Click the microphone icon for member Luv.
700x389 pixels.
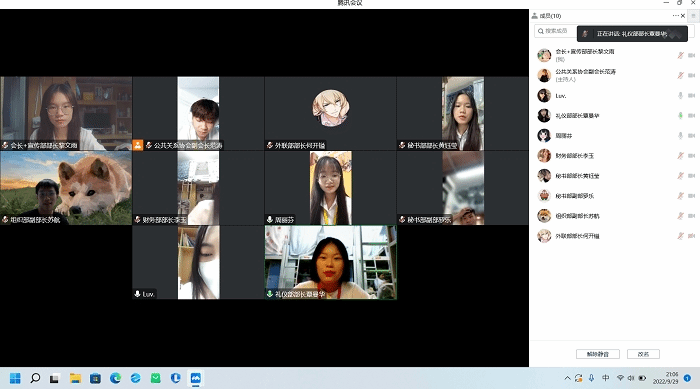click(x=680, y=96)
